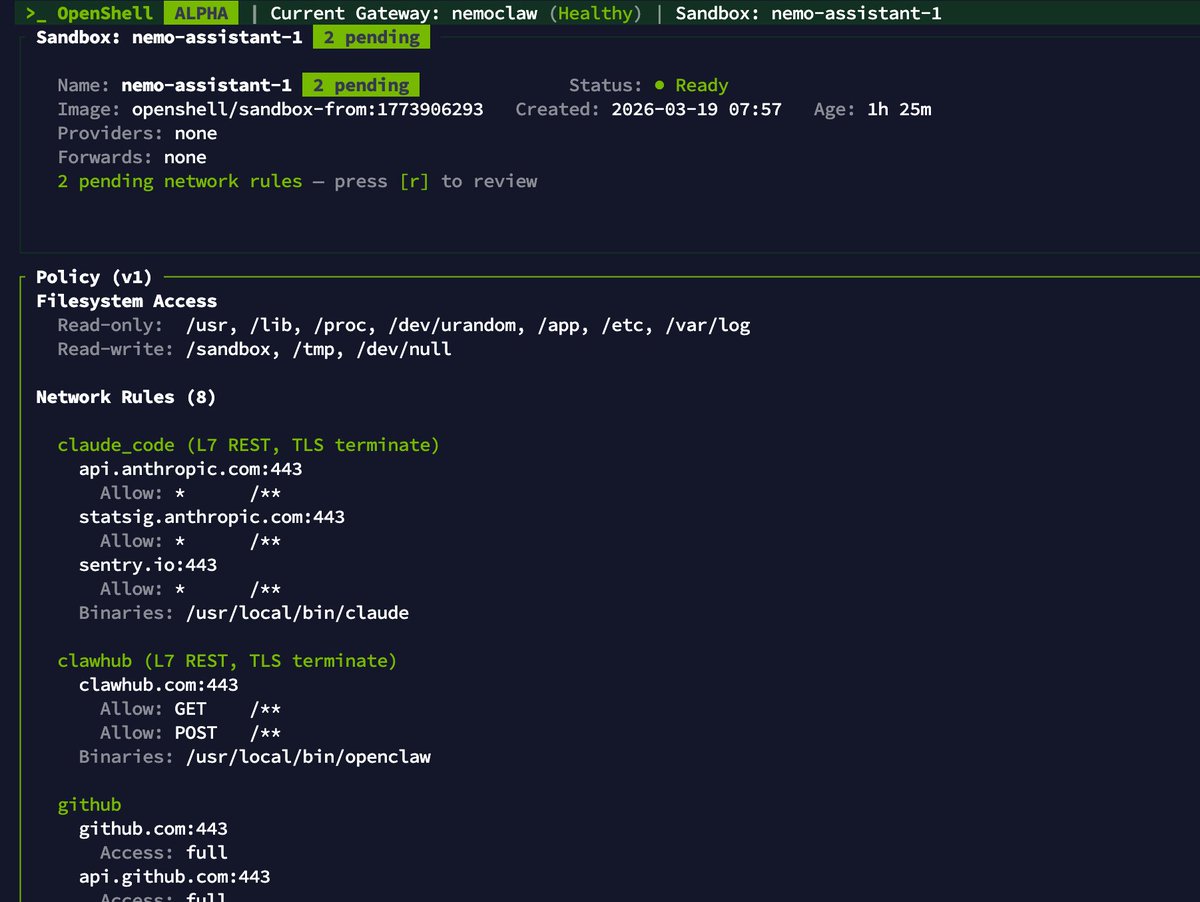Click Allow rule under sentry.io:443
Screen dimensions: 1200x902
190,589
